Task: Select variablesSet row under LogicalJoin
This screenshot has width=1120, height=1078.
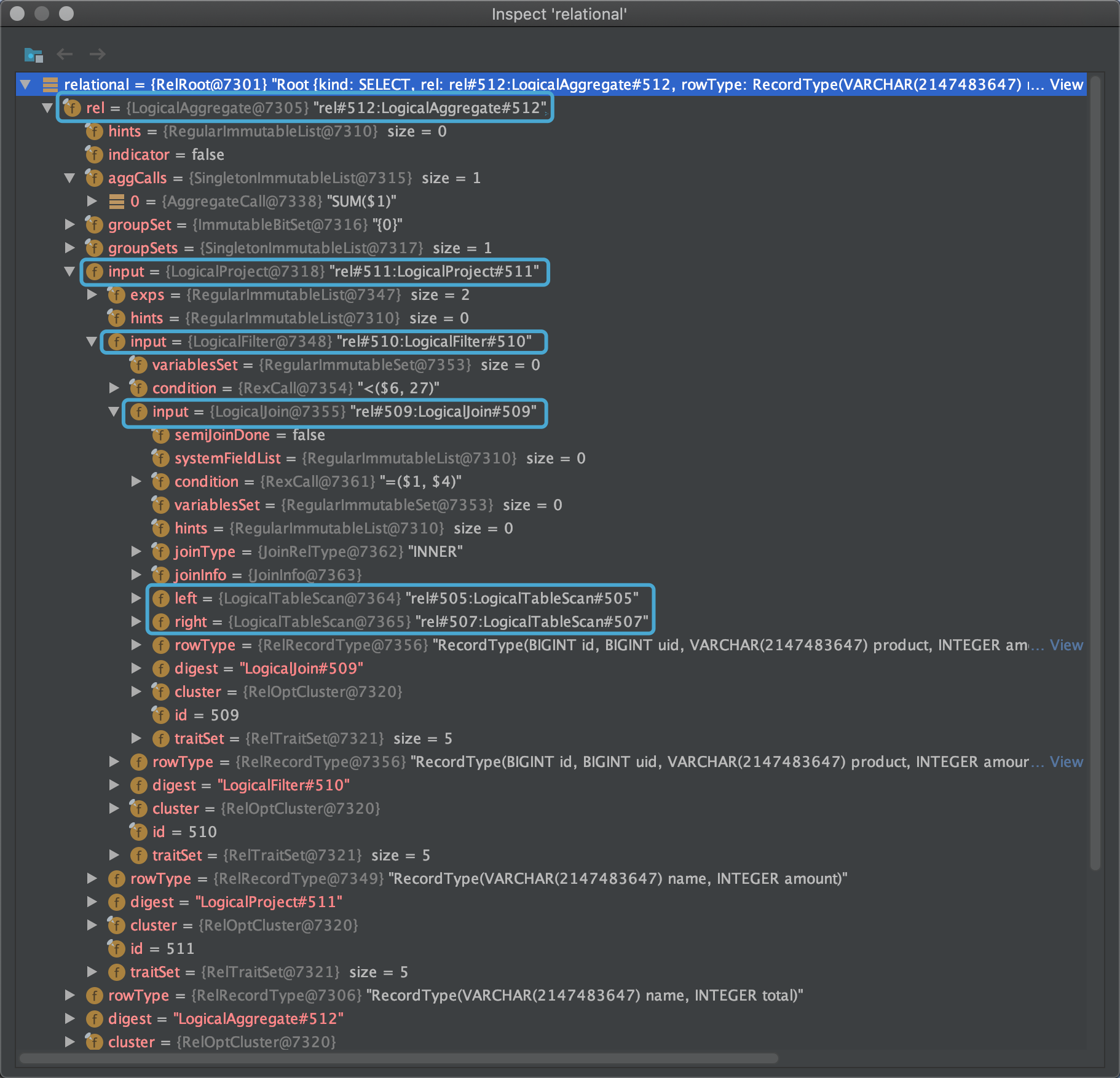Action: click(551, 505)
